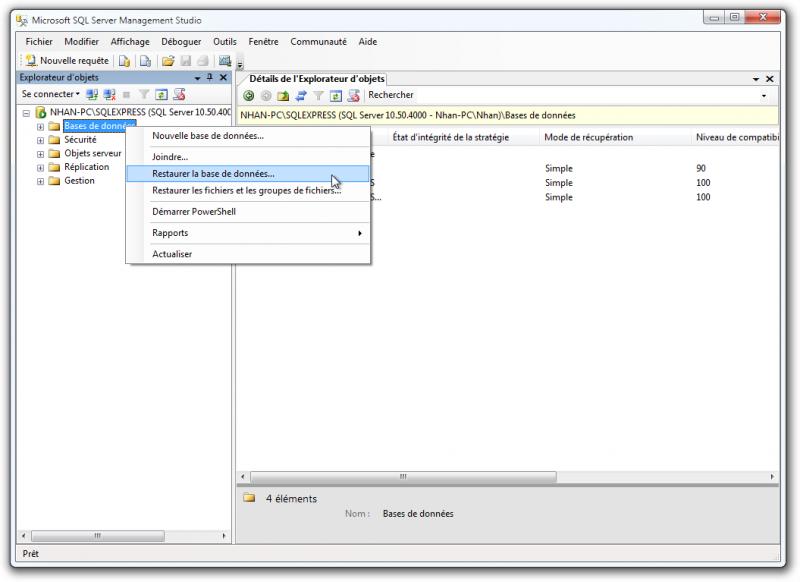
Task: Collapse the NHAN-PC\SQLEXPRESS server node
Action: (26, 113)
